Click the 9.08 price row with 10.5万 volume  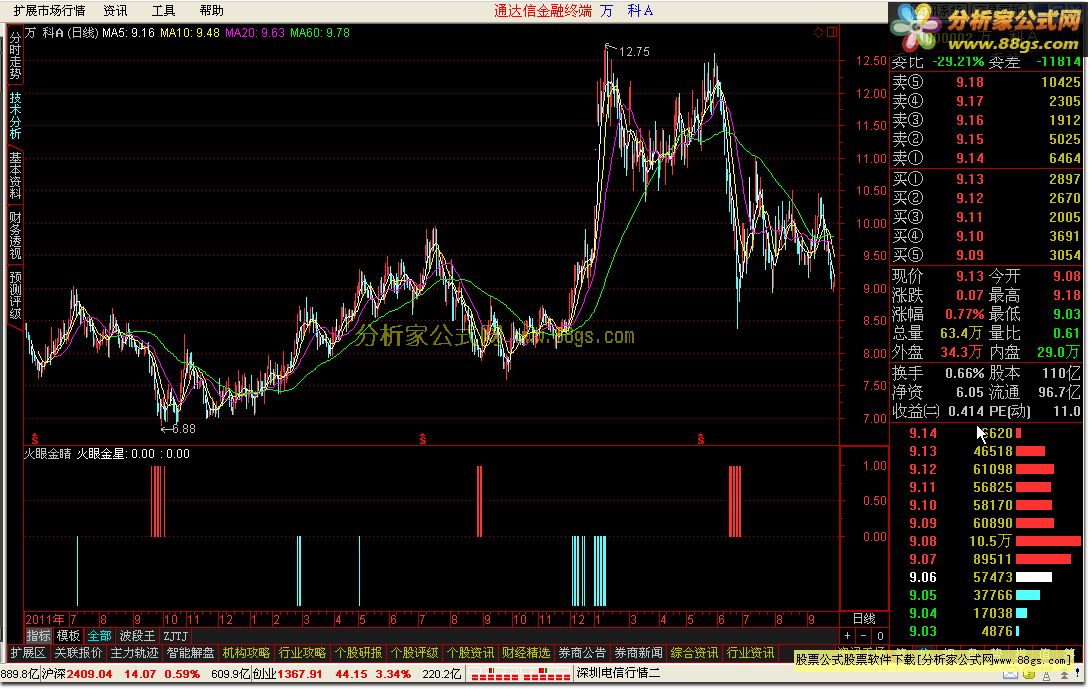pos(995,541)
